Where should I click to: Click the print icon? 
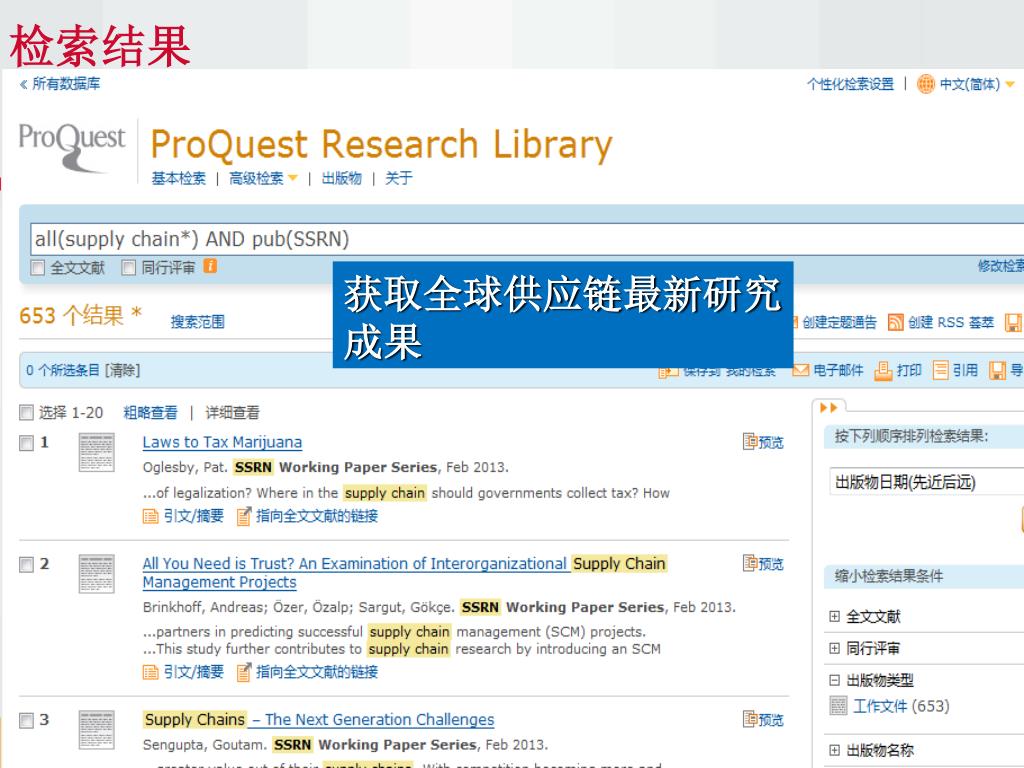pyautogui.click(x=883, y=370)
